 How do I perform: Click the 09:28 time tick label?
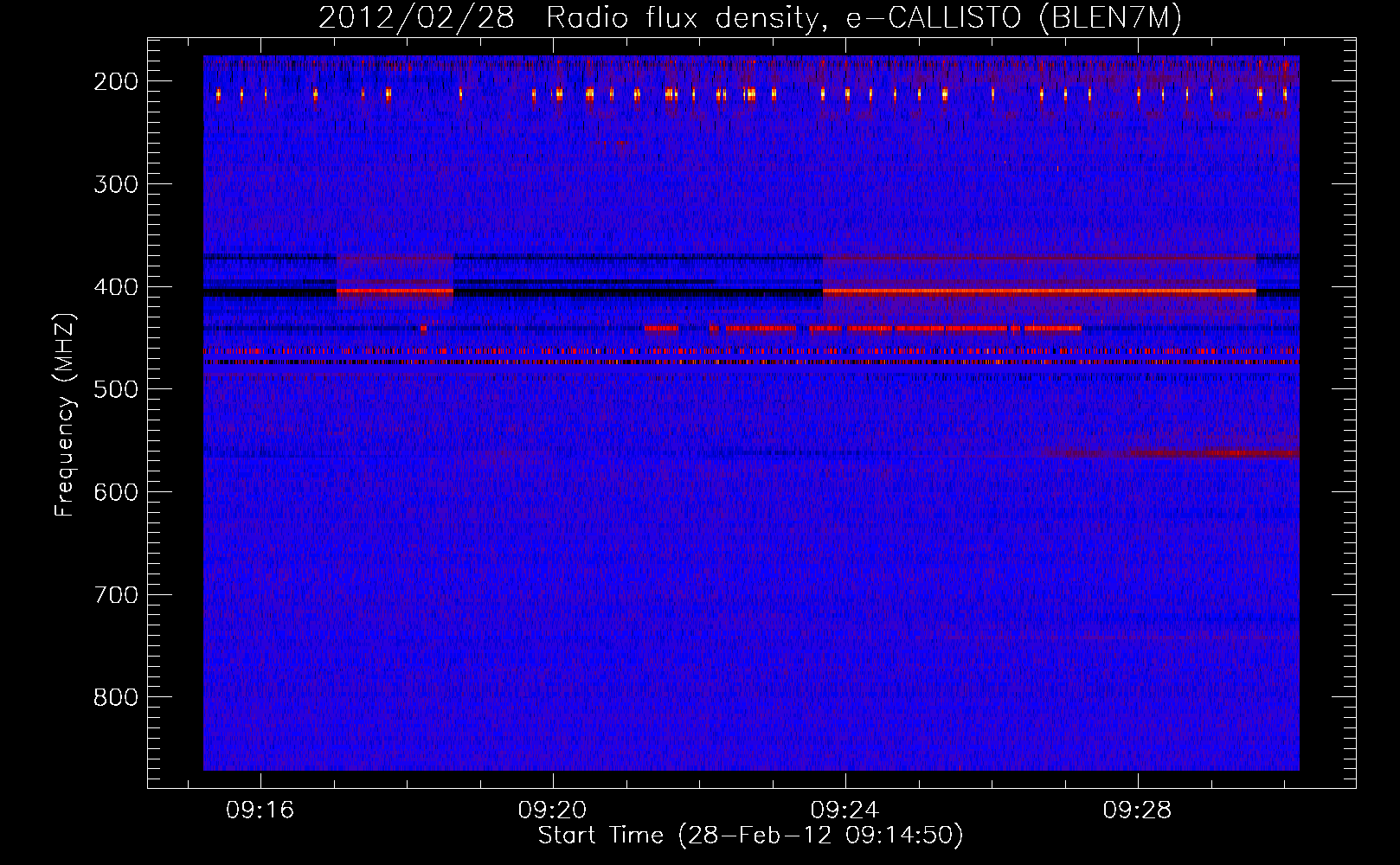click(x=1137, y=811)
